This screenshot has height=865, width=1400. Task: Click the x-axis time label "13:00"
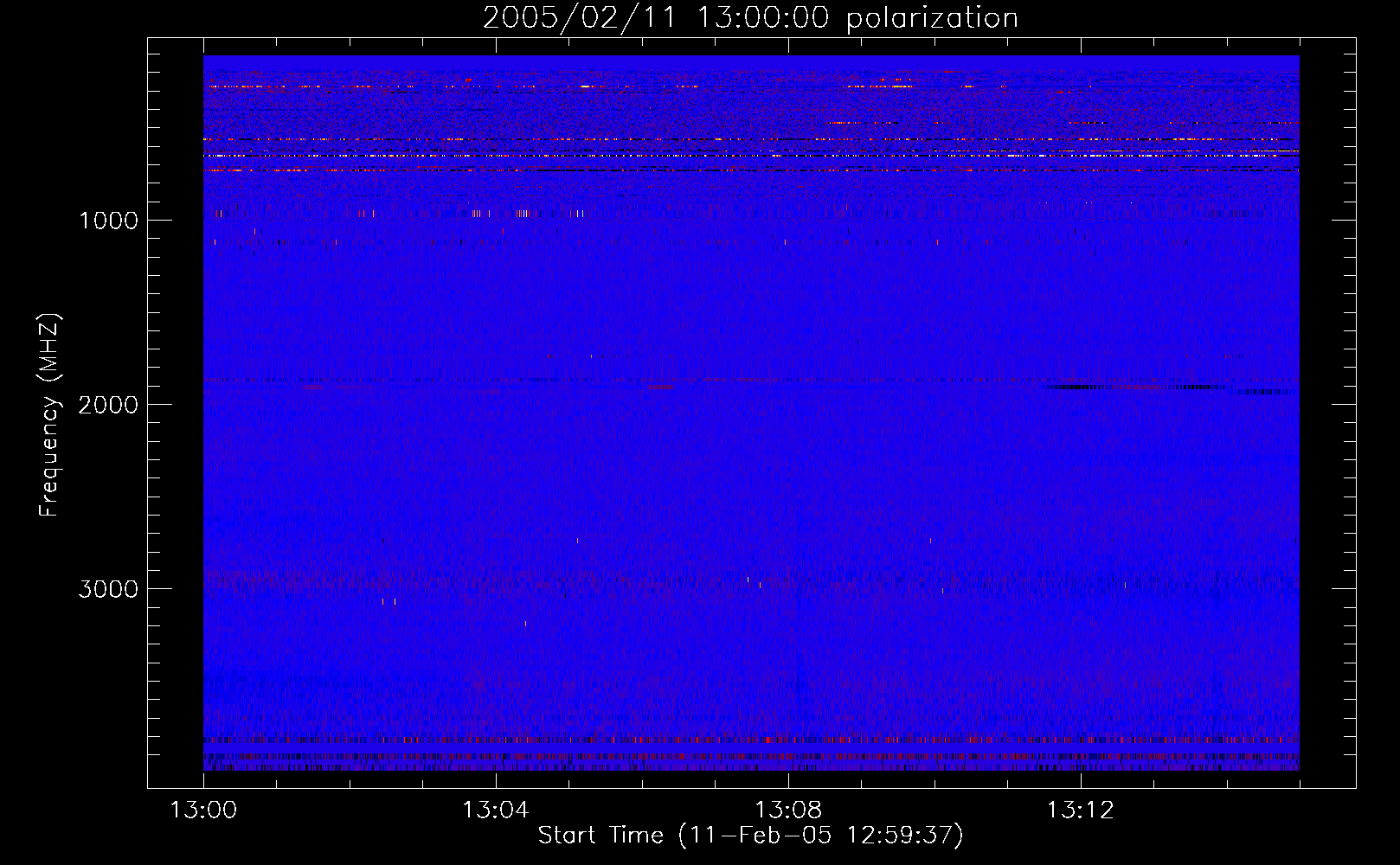click(203, 811)
